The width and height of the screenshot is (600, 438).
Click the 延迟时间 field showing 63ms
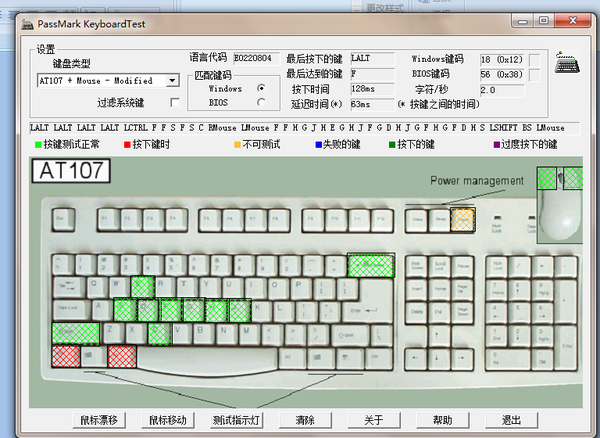click(x=372, y=104)
